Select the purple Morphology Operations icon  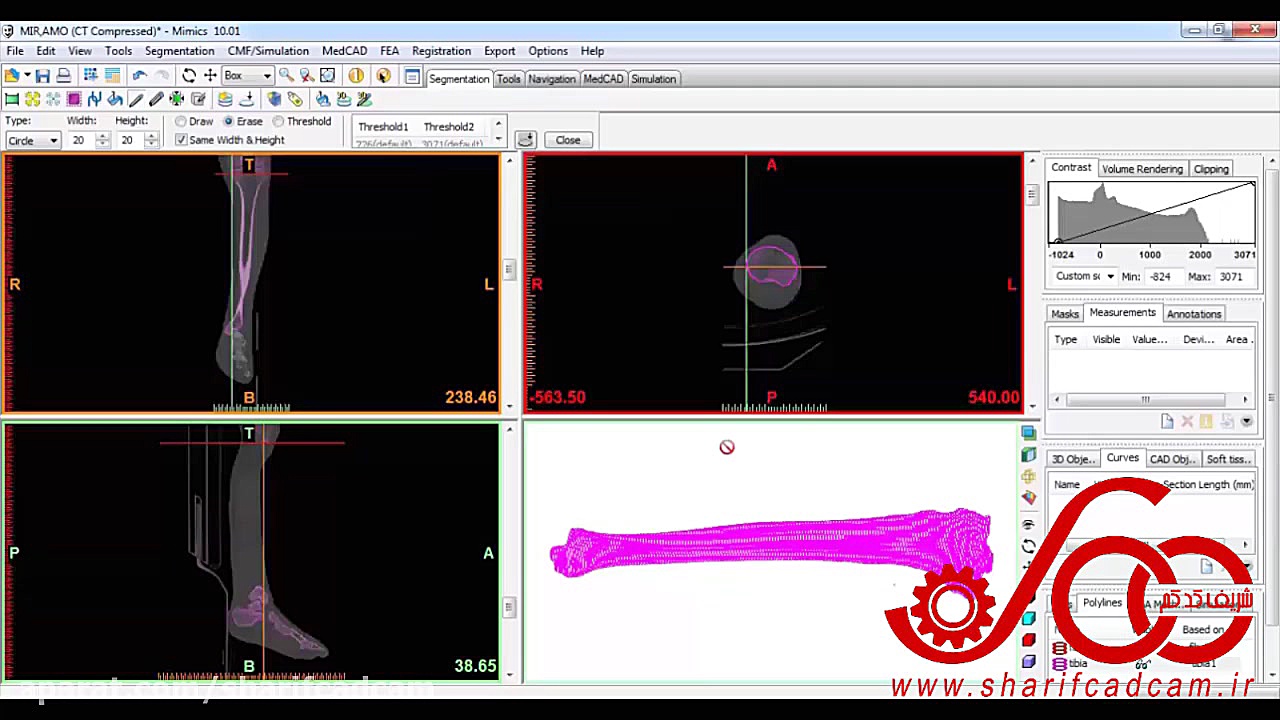tap(74, 99)
